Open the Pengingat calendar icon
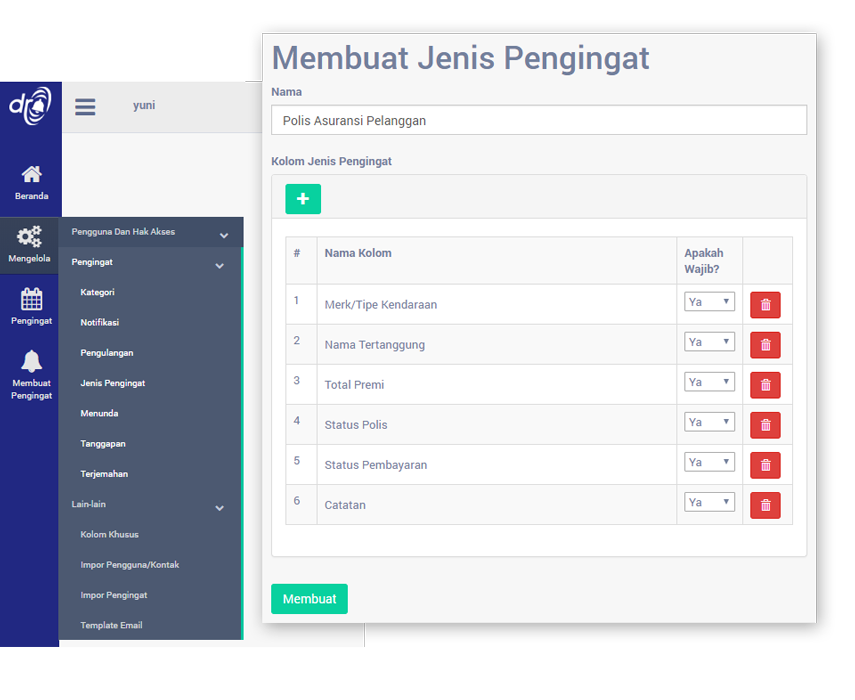Image resolution: width=855 pixels, height=700 pixels. click(31, 299)
